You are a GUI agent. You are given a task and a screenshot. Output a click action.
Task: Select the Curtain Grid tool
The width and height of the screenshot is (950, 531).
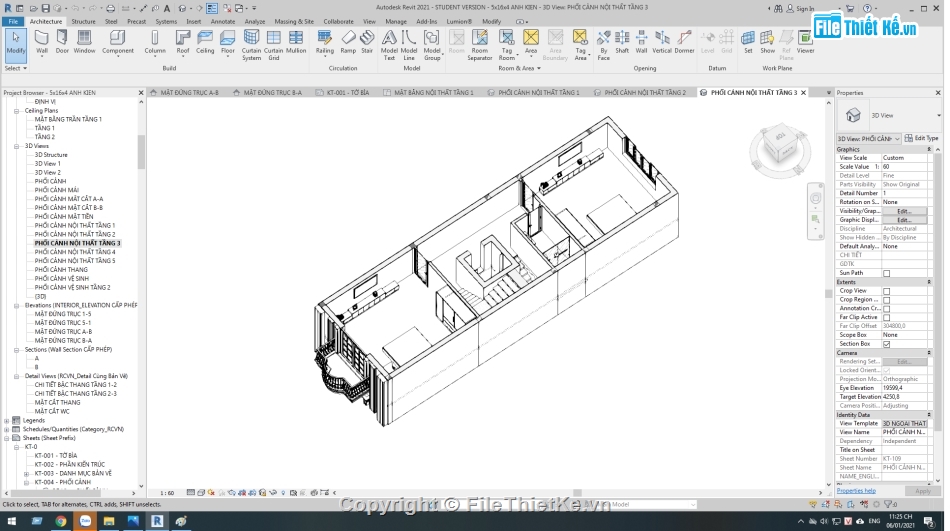pos(273,45)
